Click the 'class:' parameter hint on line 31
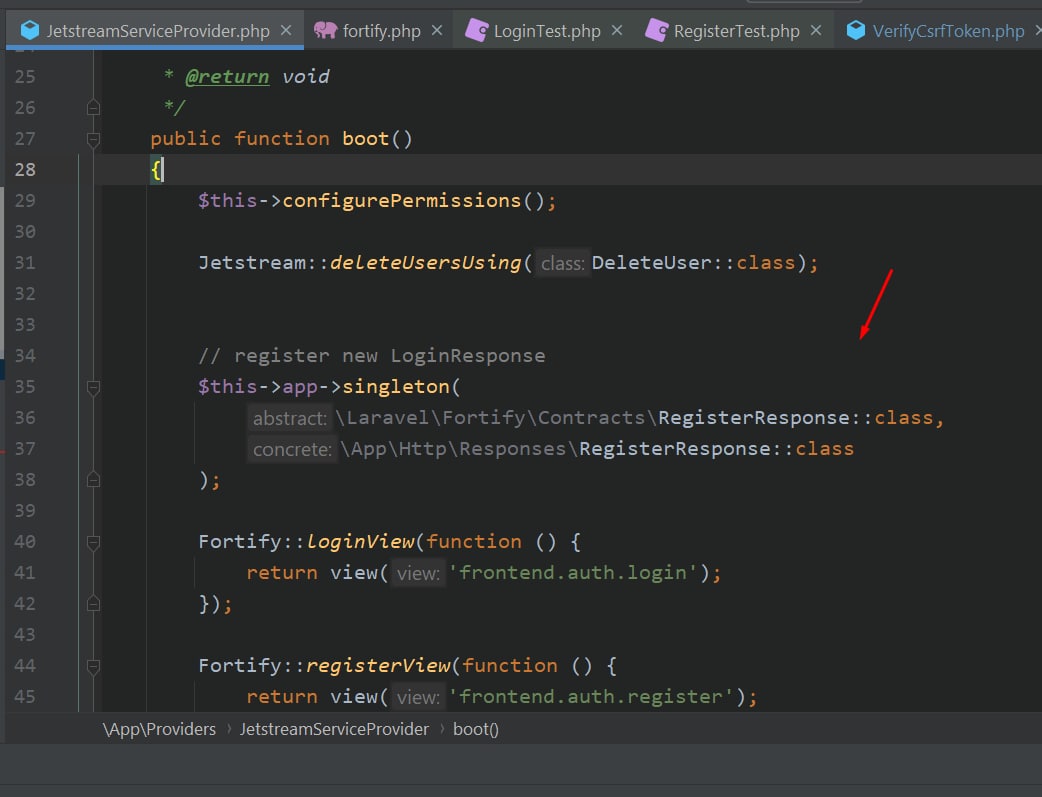 [x=562, y=263]
